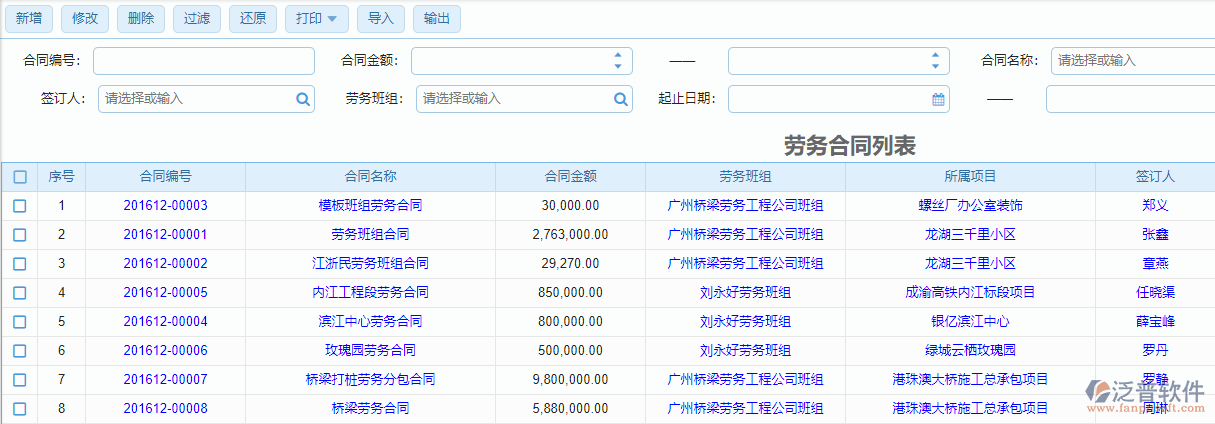Select the checkbox for row 4 内江工程段劳务合同
Image resolution: width=1215 pixels, height=424 pixels.
20,293
